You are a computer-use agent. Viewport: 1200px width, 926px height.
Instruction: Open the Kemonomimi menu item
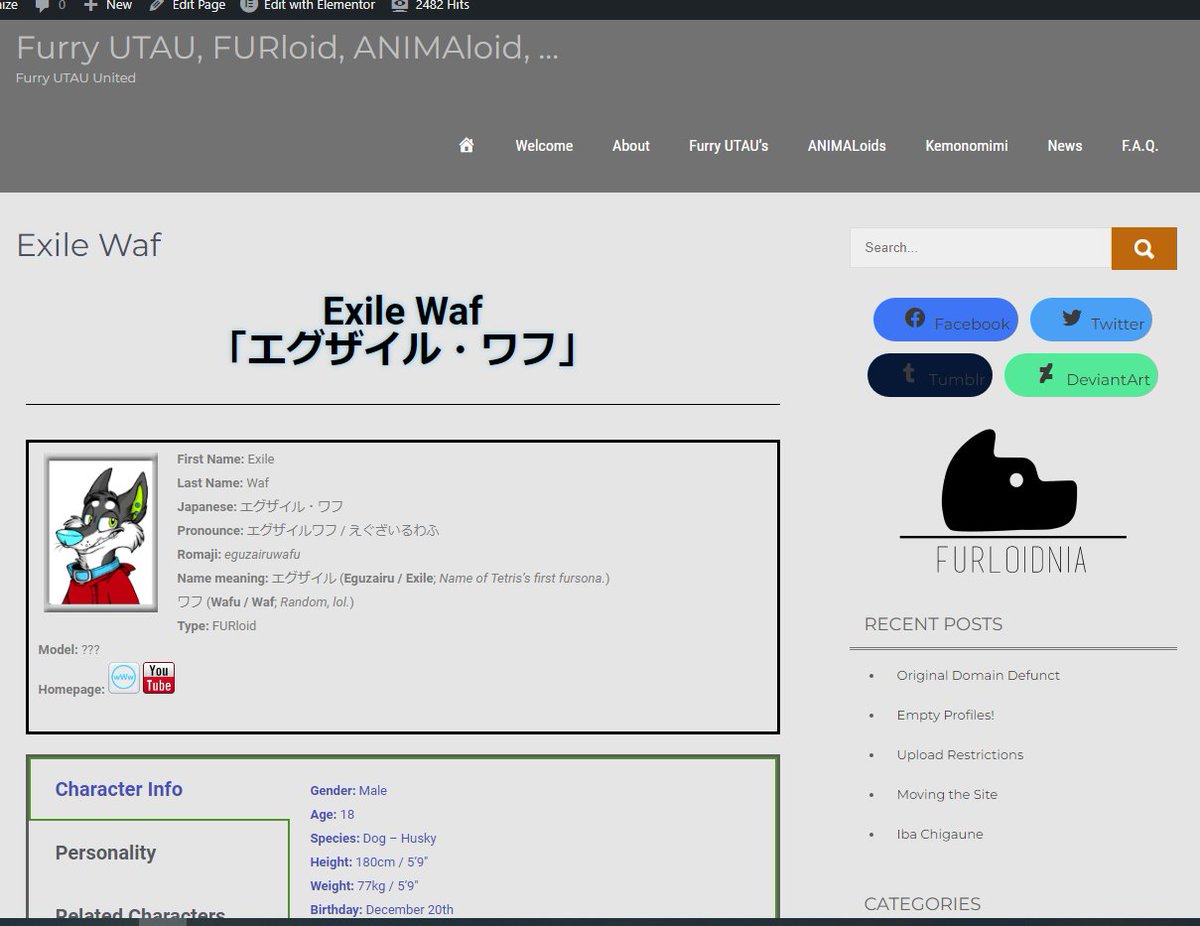(966, 146)
